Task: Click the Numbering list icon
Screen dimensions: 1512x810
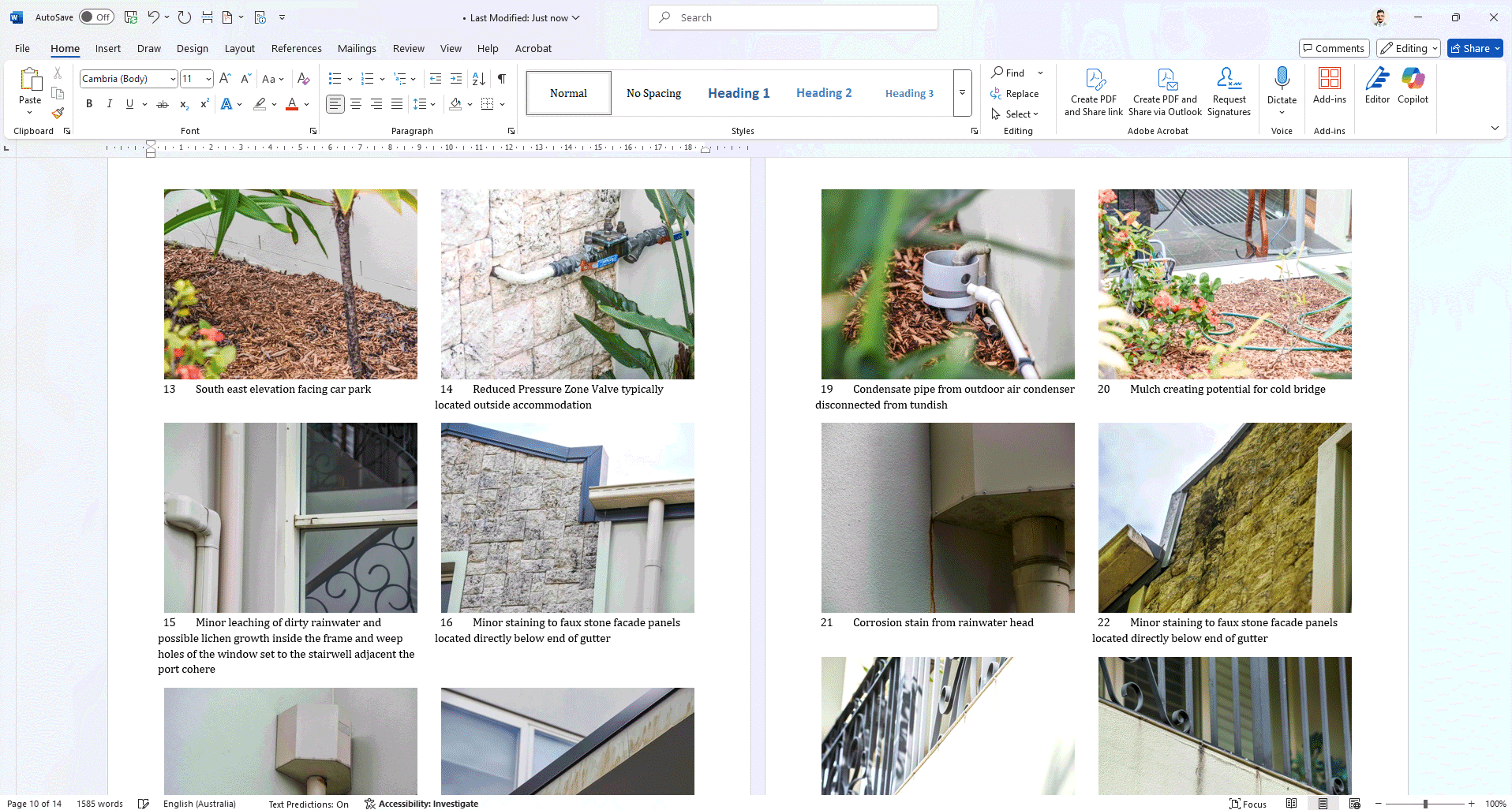Action: (367, 79)
